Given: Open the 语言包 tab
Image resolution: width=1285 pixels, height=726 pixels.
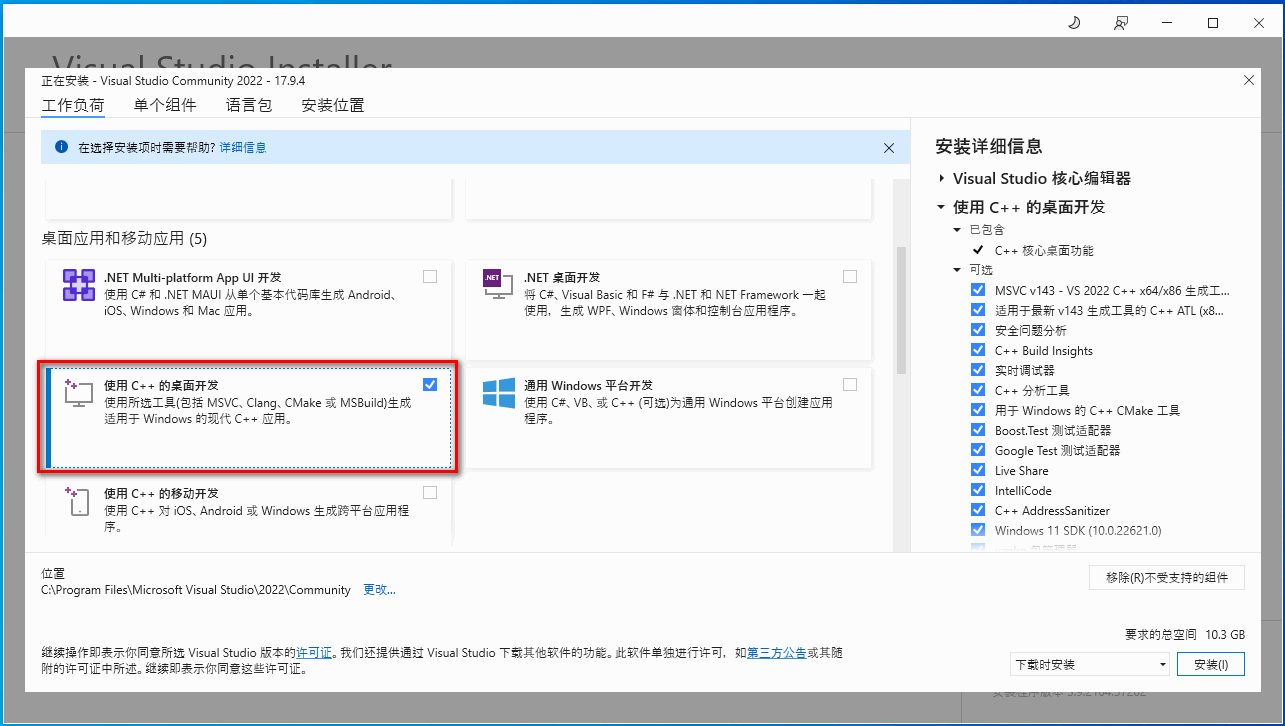Looking at the screenshot, I should pyautogui.click(x=248, y=104).
